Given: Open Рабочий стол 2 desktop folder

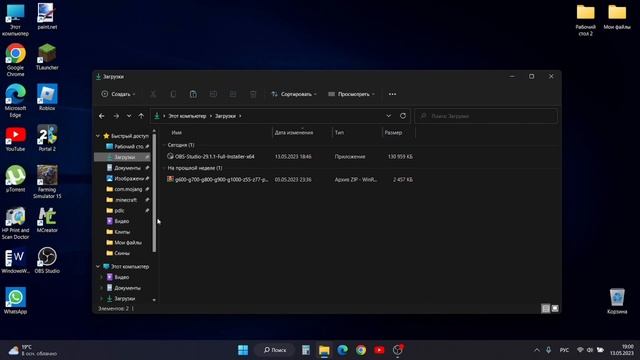Looking at the screenshot, I should point(585,20).
